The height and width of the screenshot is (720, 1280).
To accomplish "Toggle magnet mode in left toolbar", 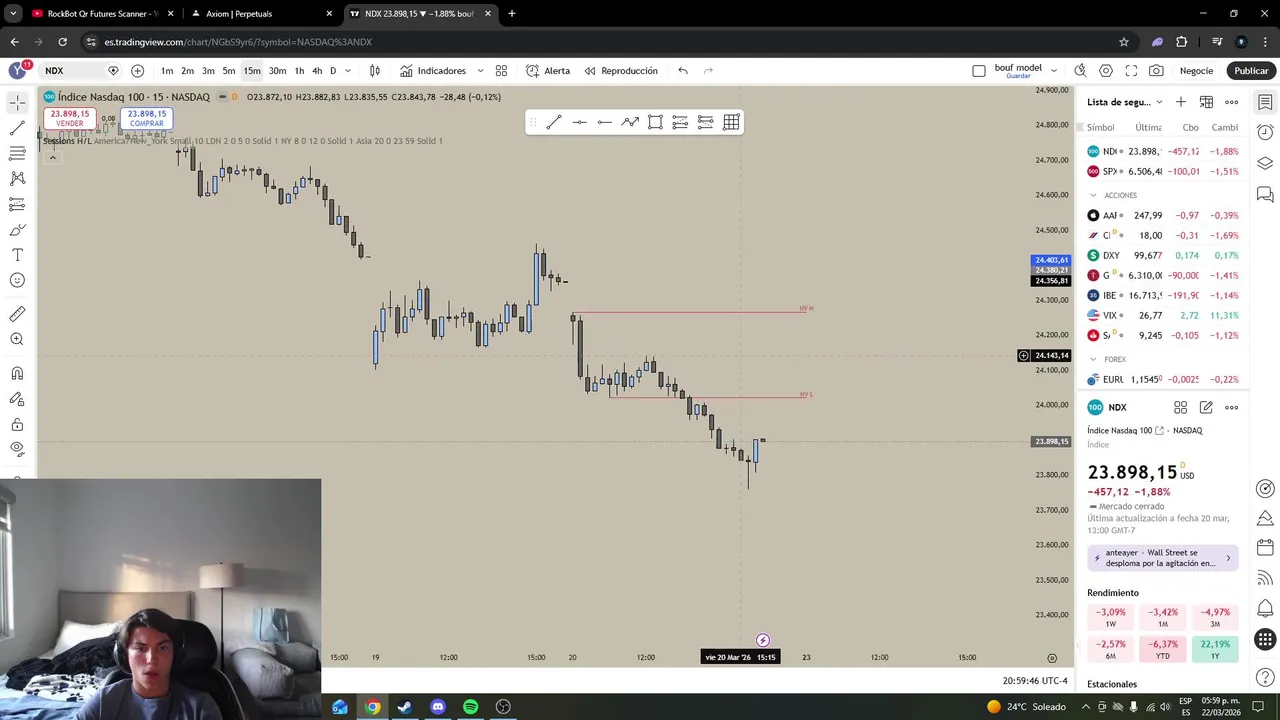I will [x=17, y=374].
